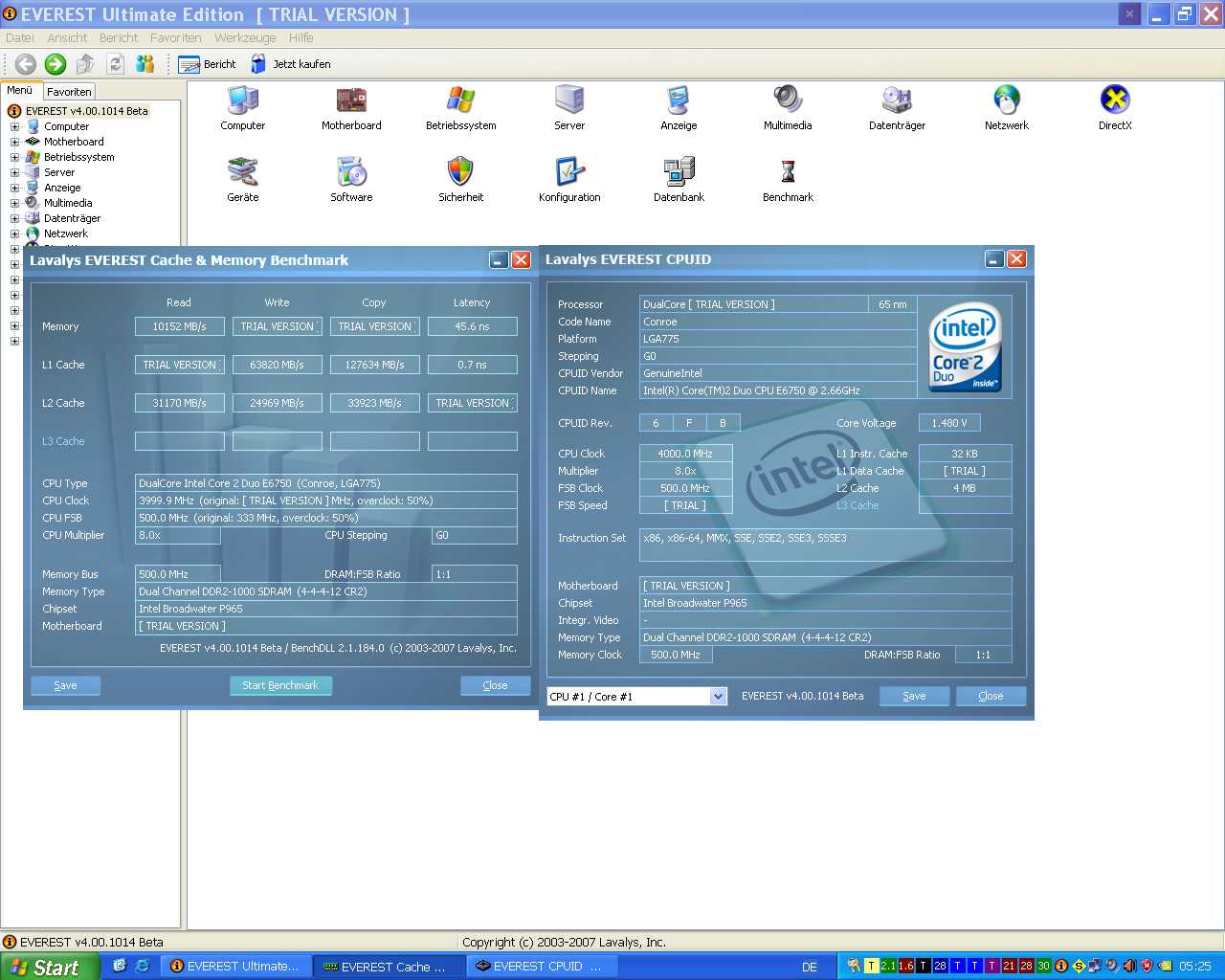The height and width of the screenshot is (980, 1225).
Task: Click the Windows Start button
Action: [x=48, y=967]
